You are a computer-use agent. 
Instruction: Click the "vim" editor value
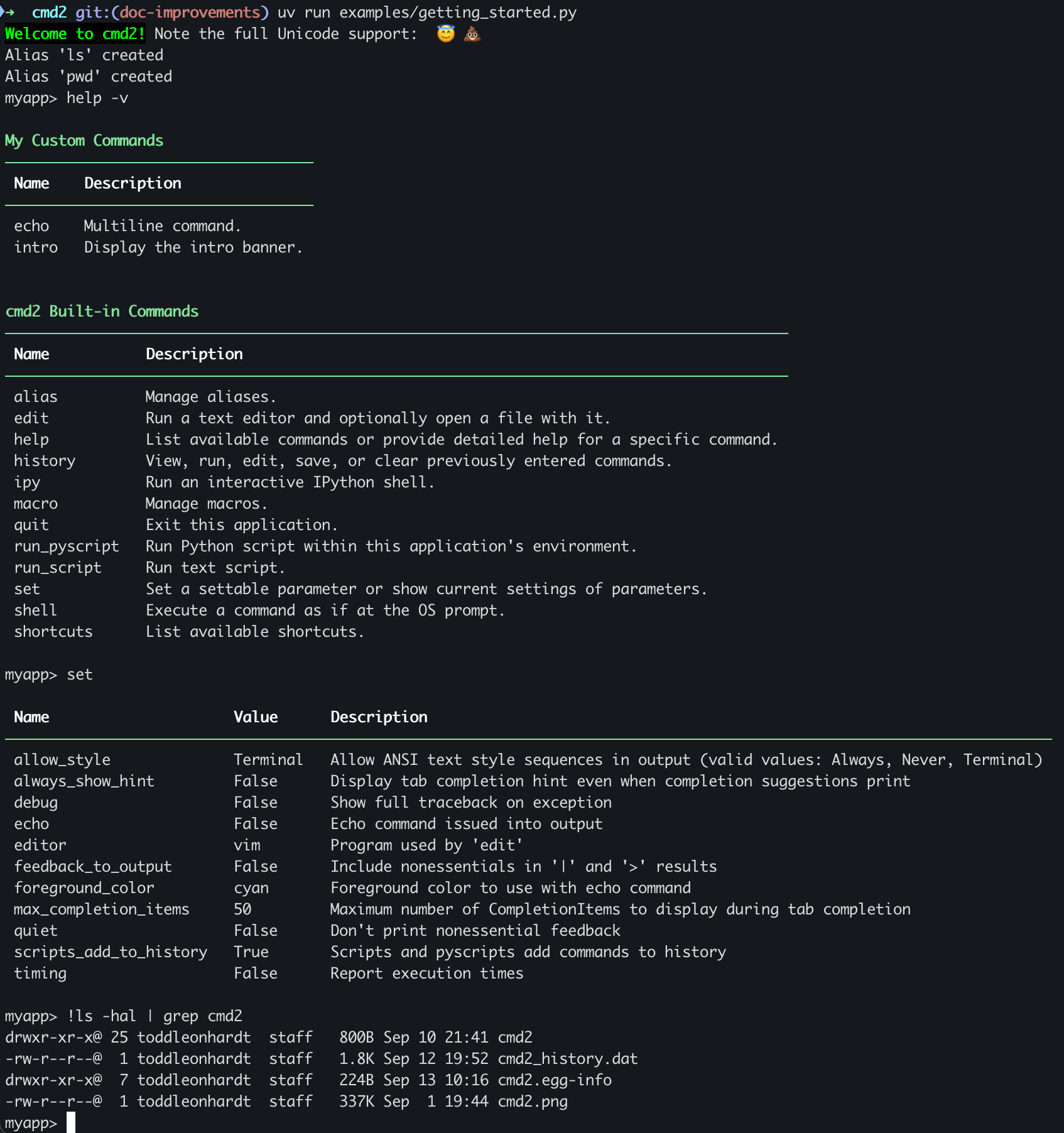[247, 845]
